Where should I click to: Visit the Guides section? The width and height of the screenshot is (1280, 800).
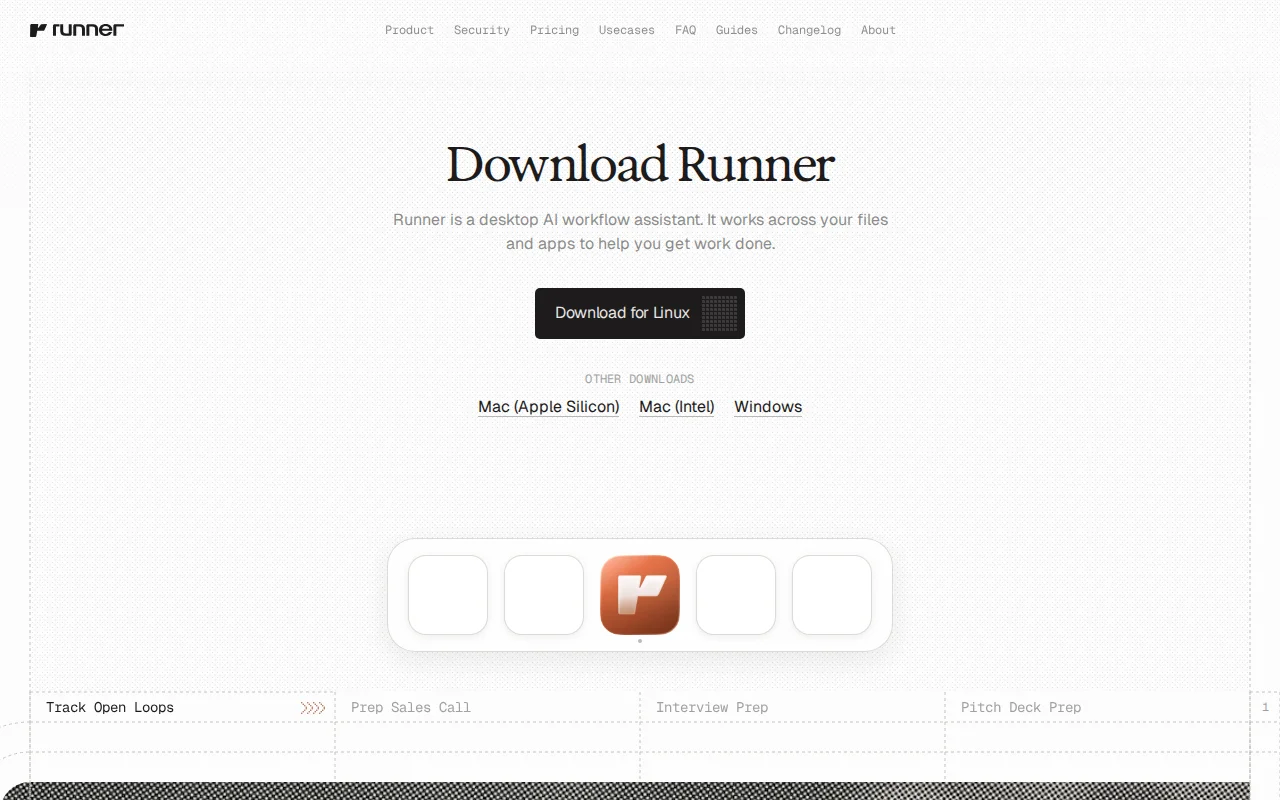737,30
